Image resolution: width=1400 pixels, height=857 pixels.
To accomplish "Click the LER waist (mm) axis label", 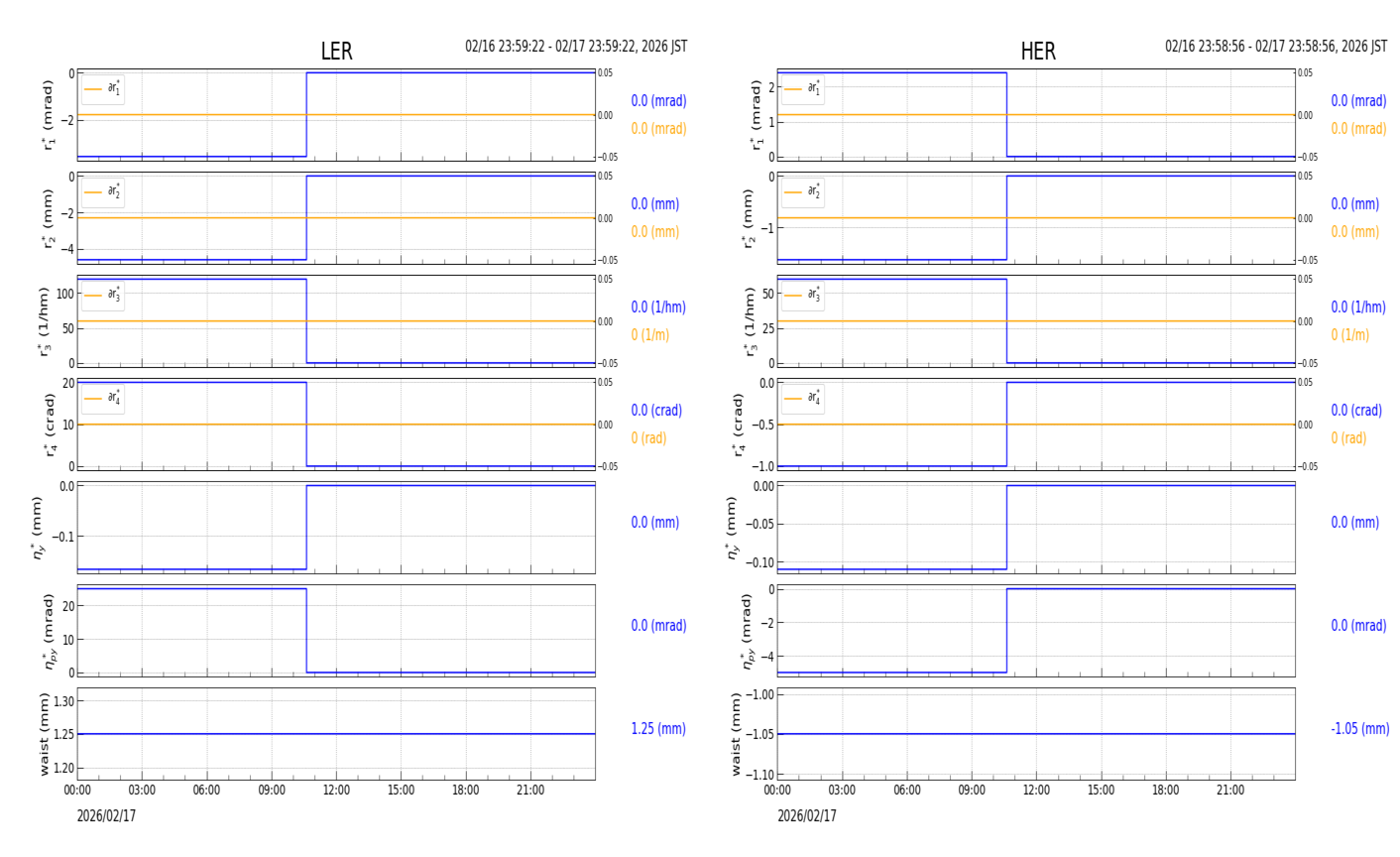I will pyautogui.click(x=44, y=734).
